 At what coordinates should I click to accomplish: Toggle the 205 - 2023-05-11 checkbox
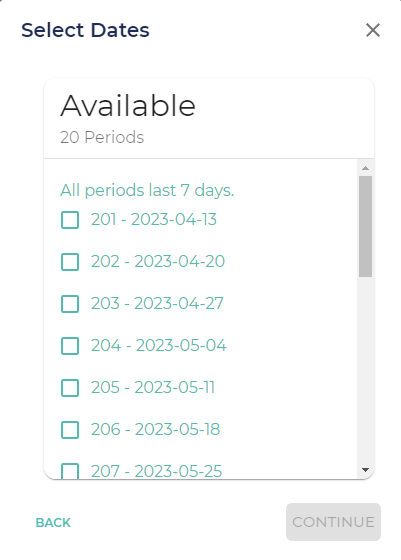click(x=70, y=388)
